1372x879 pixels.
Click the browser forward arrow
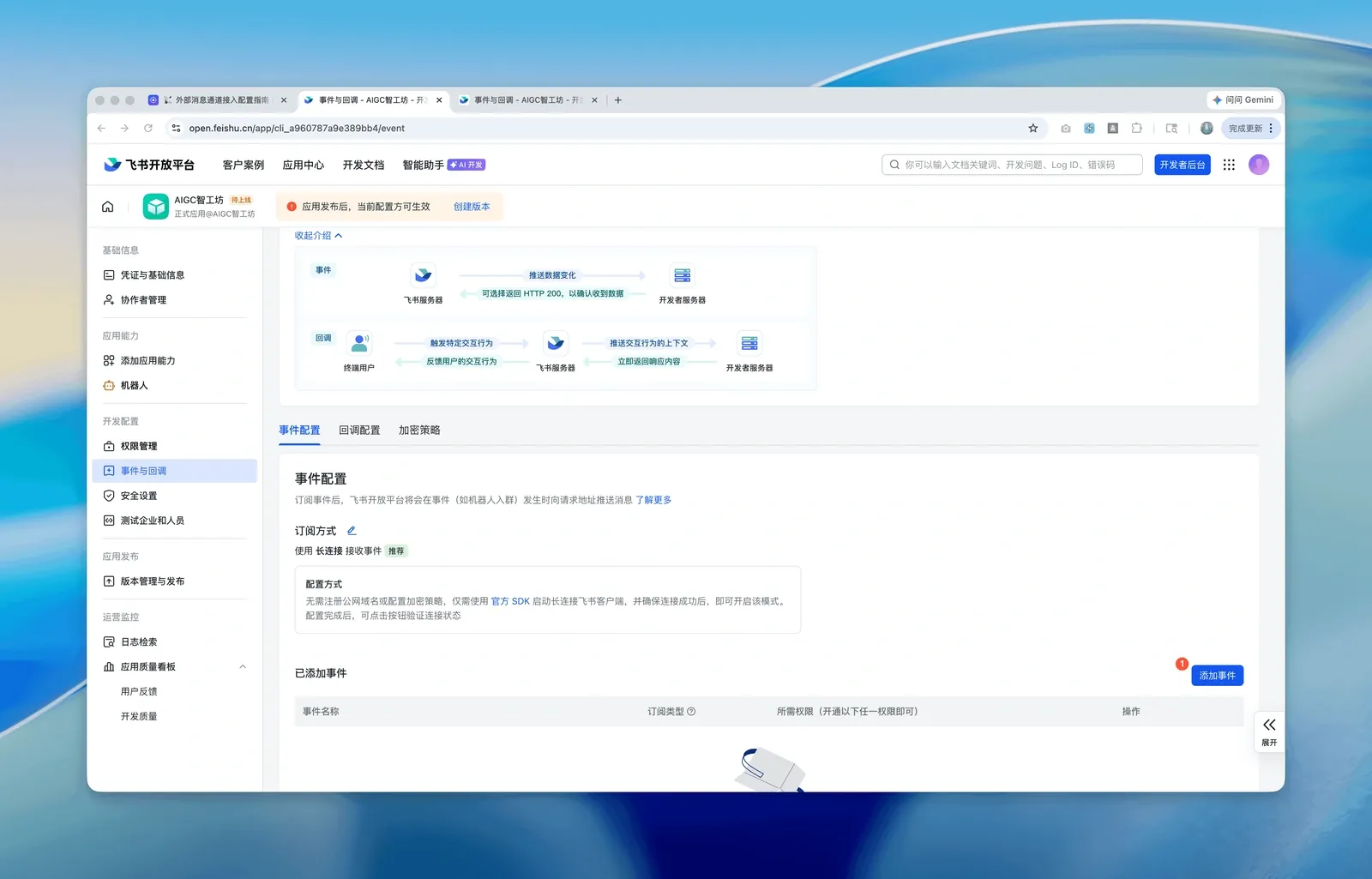point(124,129)
